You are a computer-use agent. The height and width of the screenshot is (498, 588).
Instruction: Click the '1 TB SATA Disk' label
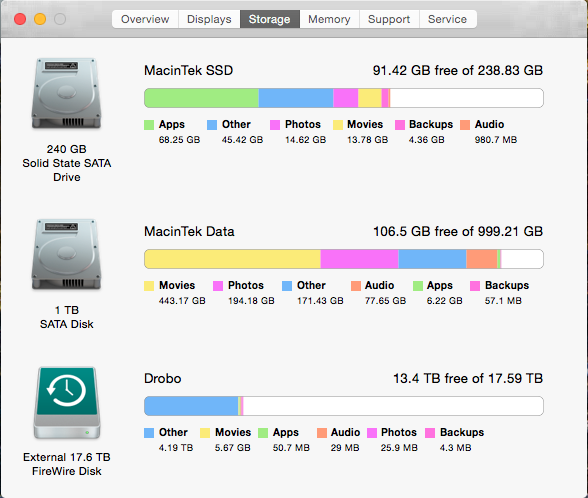coord(67,317)
